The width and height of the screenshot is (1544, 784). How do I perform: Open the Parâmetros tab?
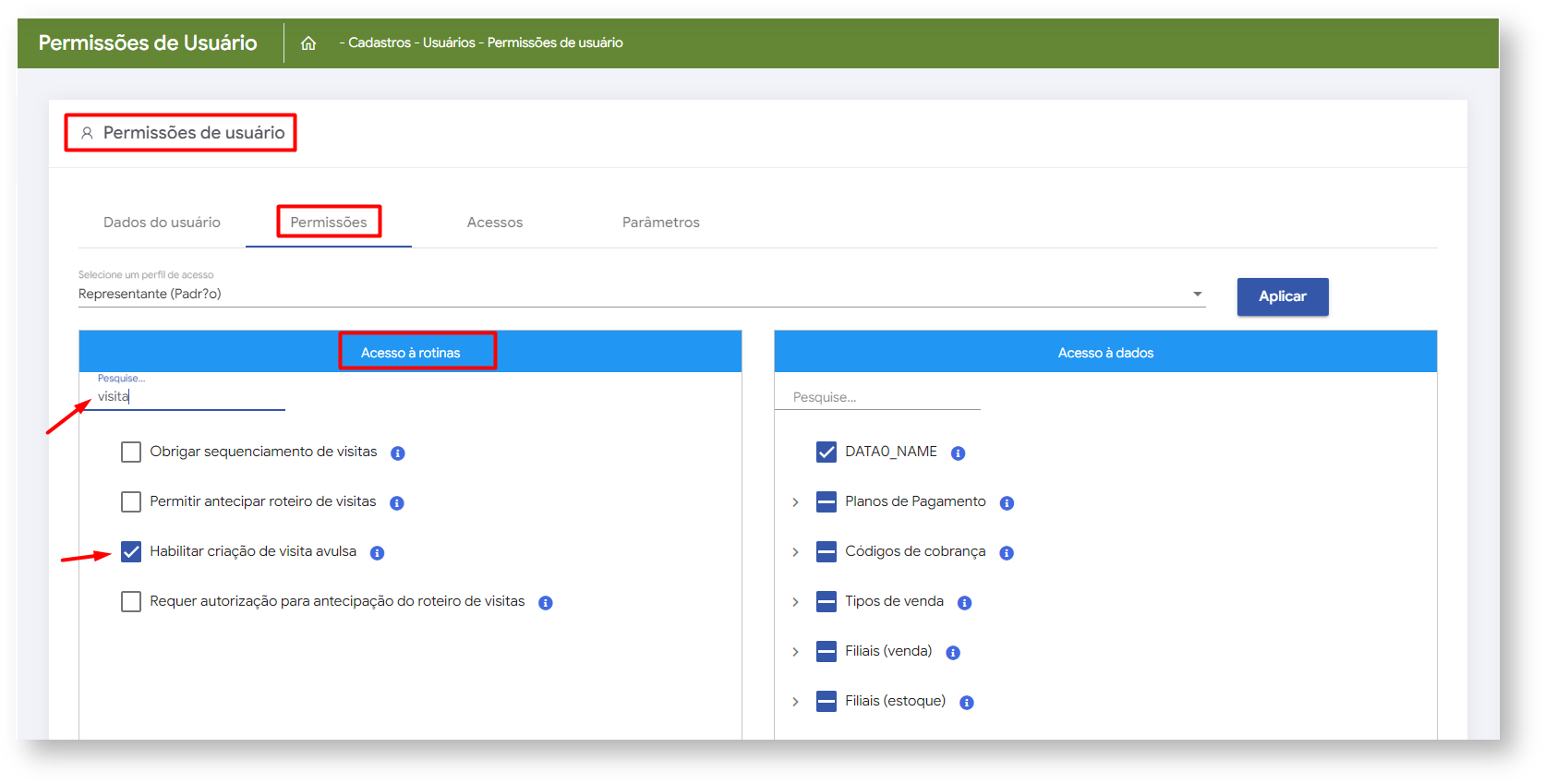661,223
